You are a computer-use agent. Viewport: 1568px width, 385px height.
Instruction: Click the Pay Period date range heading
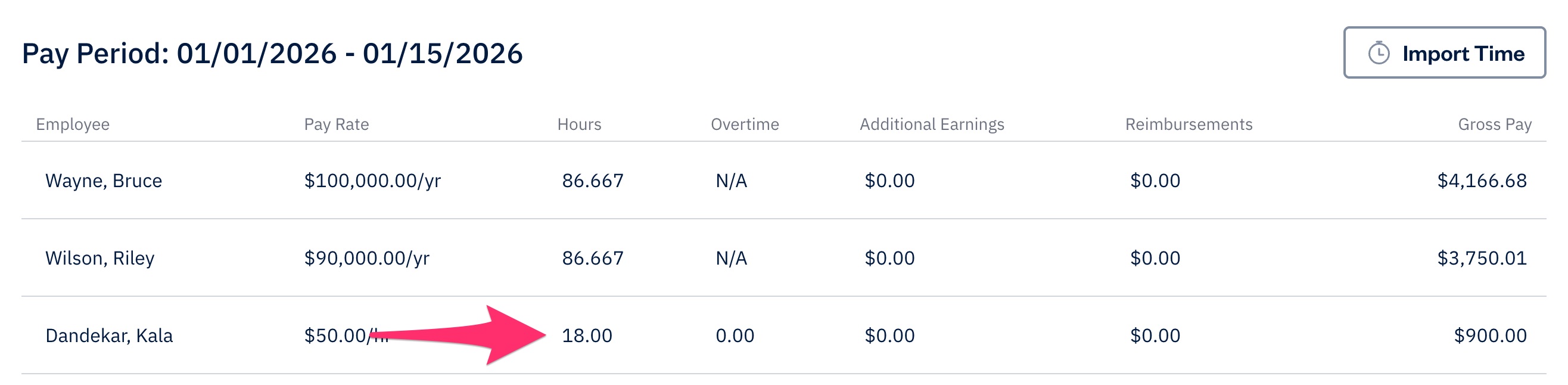274,54
